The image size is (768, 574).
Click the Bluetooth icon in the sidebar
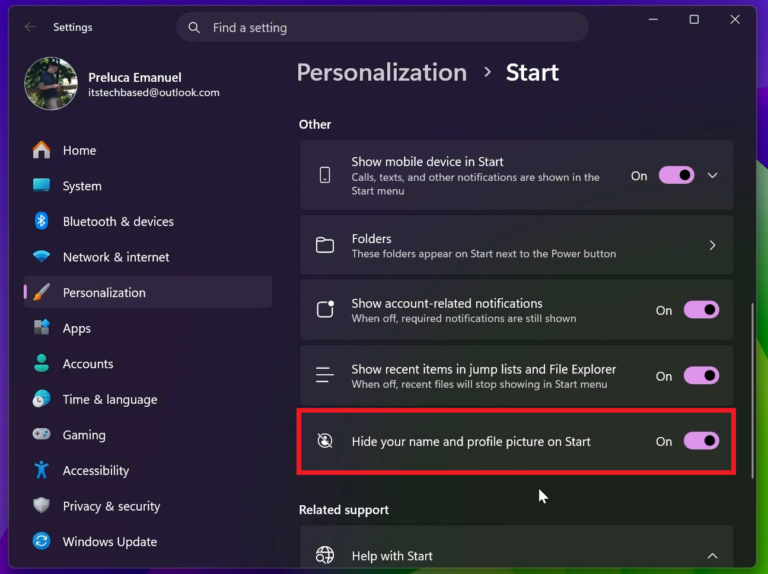pyautogui.click(x=42, y=221)
